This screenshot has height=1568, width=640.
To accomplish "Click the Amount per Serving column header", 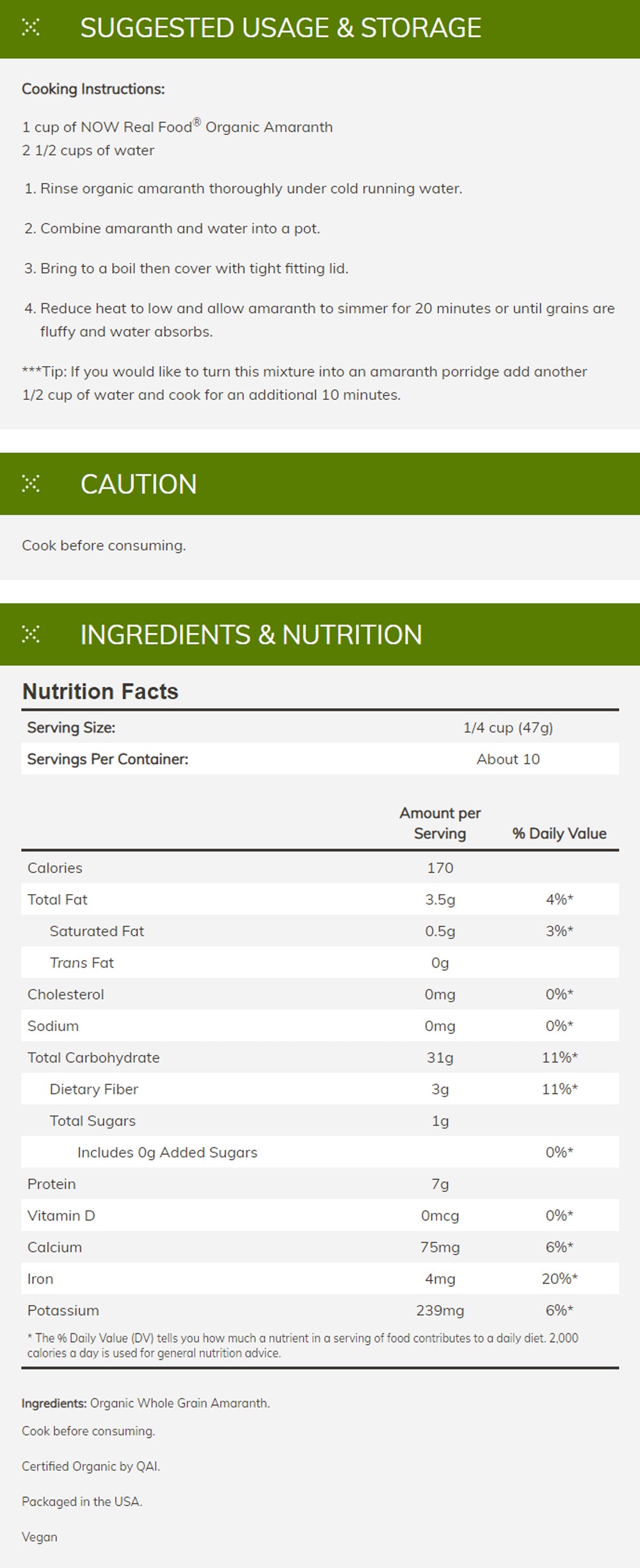I will point(440,823).
